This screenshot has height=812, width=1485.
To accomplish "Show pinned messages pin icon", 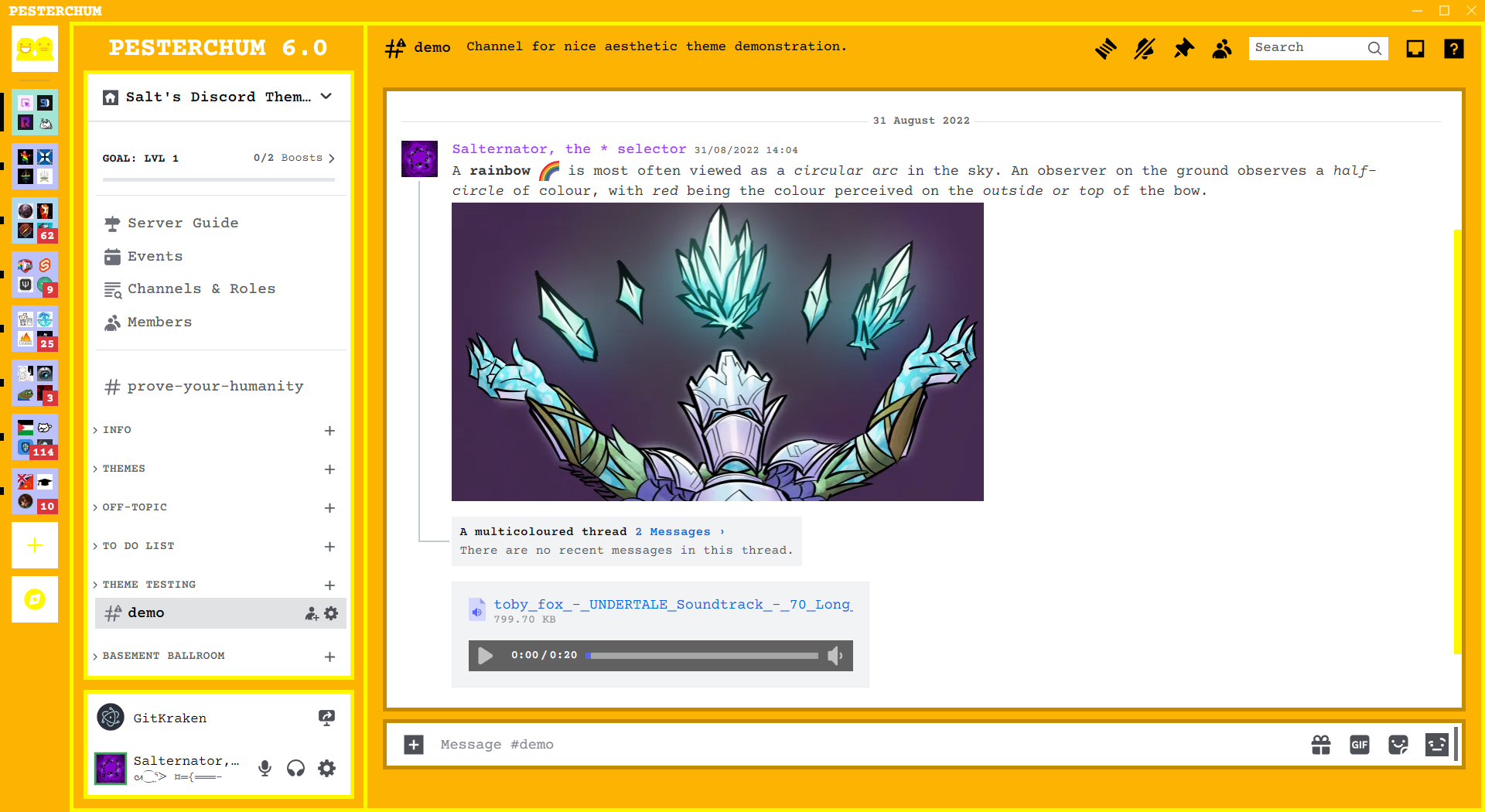I will (x=1183, y=49).
